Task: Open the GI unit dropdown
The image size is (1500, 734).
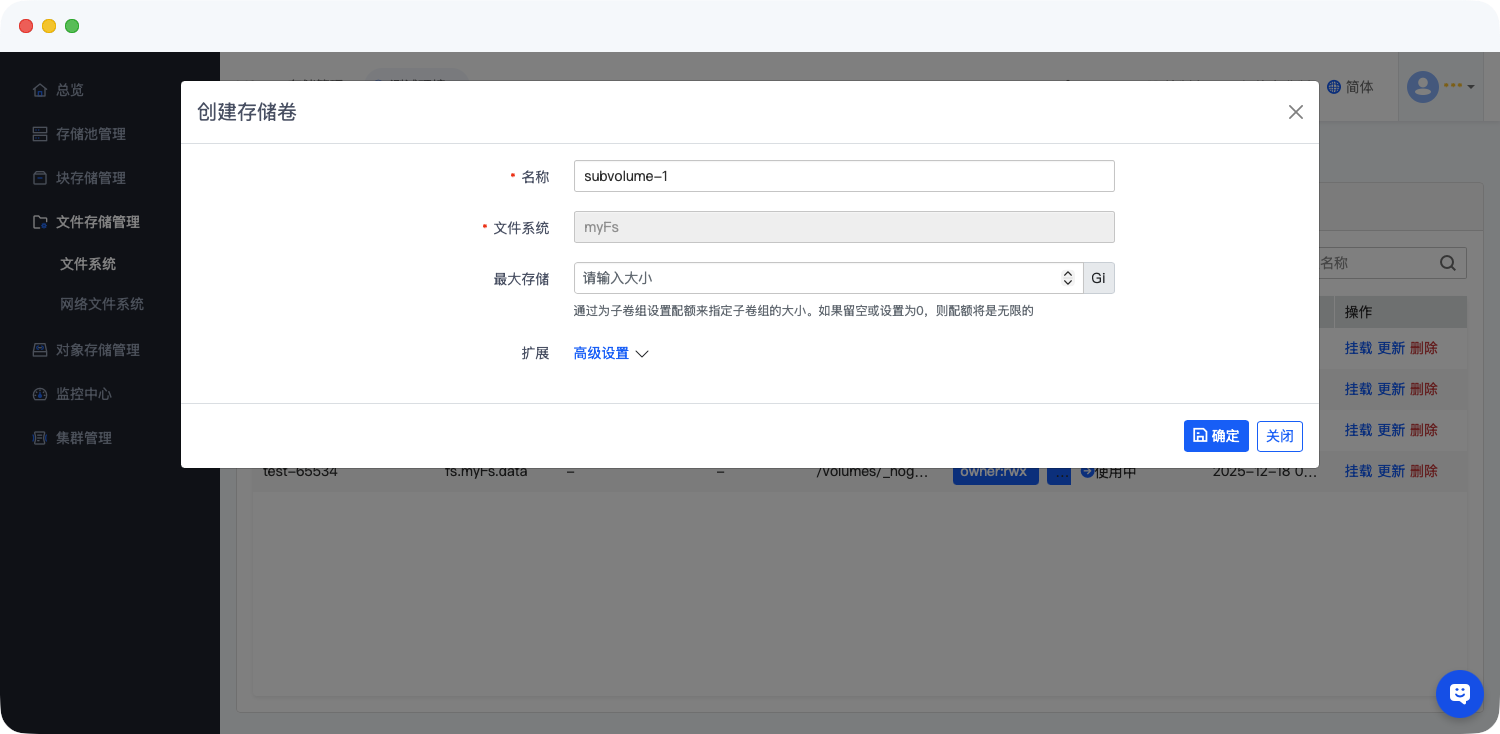Action: (1098, 278)
